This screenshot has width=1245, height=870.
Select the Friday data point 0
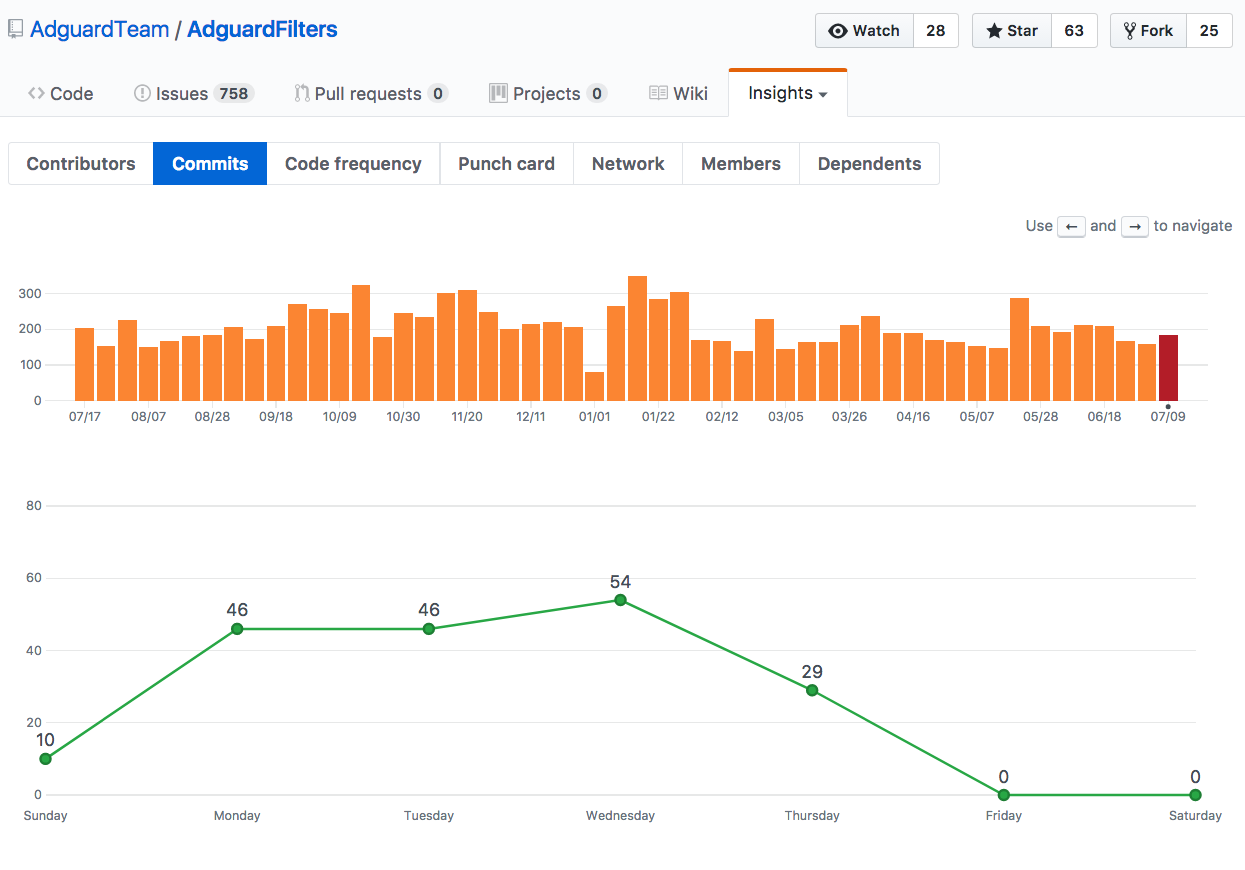click(1004, 795)
